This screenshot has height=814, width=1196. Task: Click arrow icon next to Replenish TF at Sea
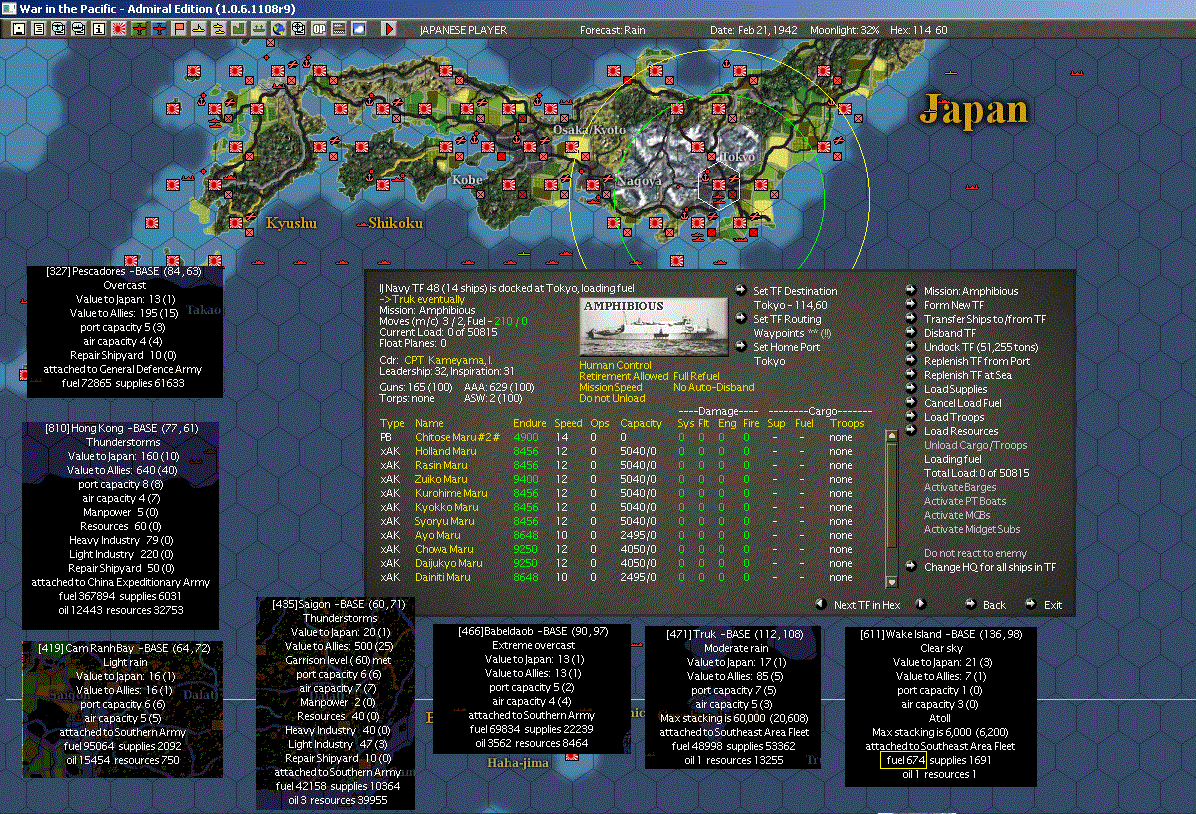[911, 374]
